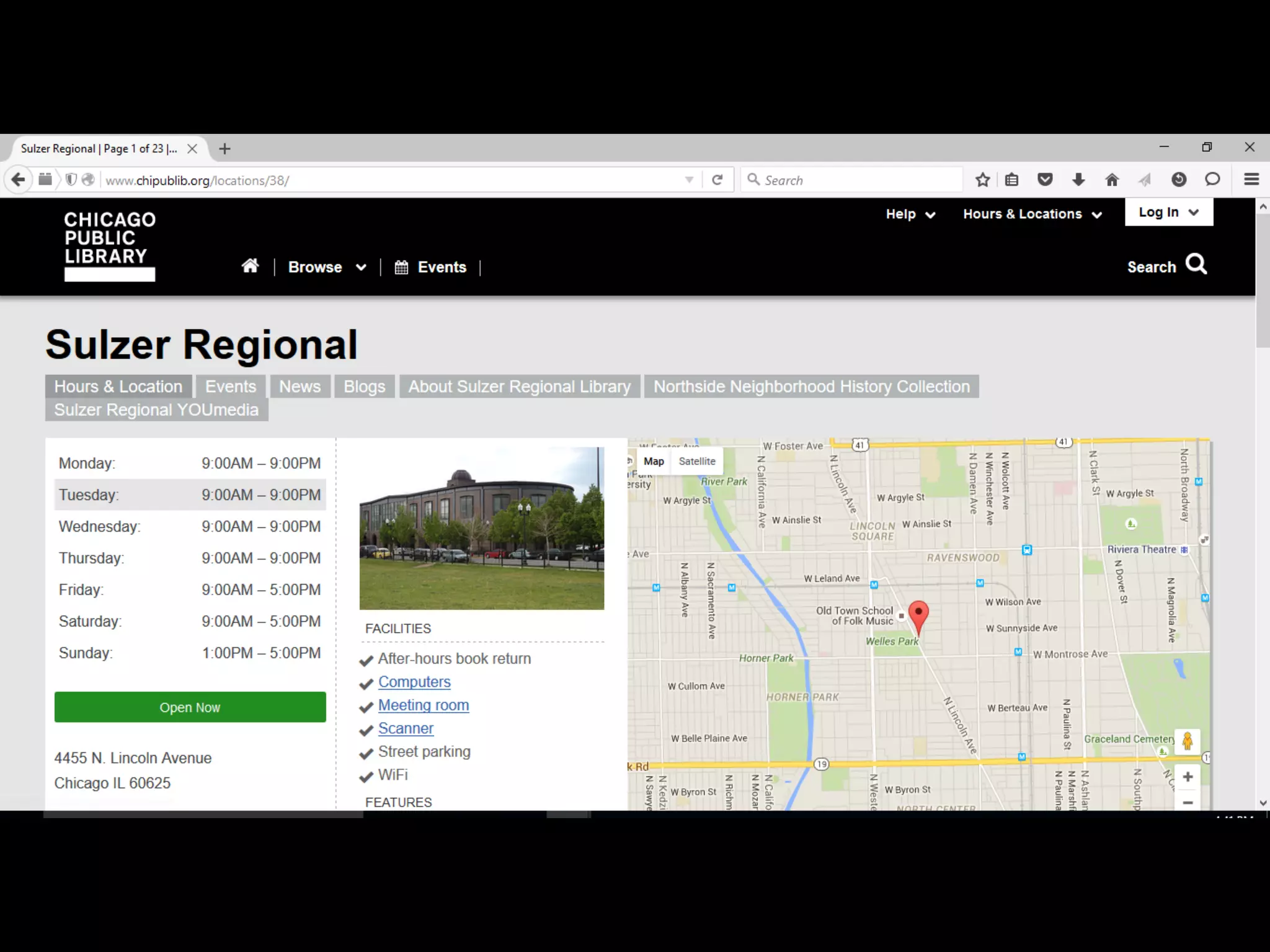Open the Hours & Locations dropdown
1270x952 pixels.
tap(1032, 214)
